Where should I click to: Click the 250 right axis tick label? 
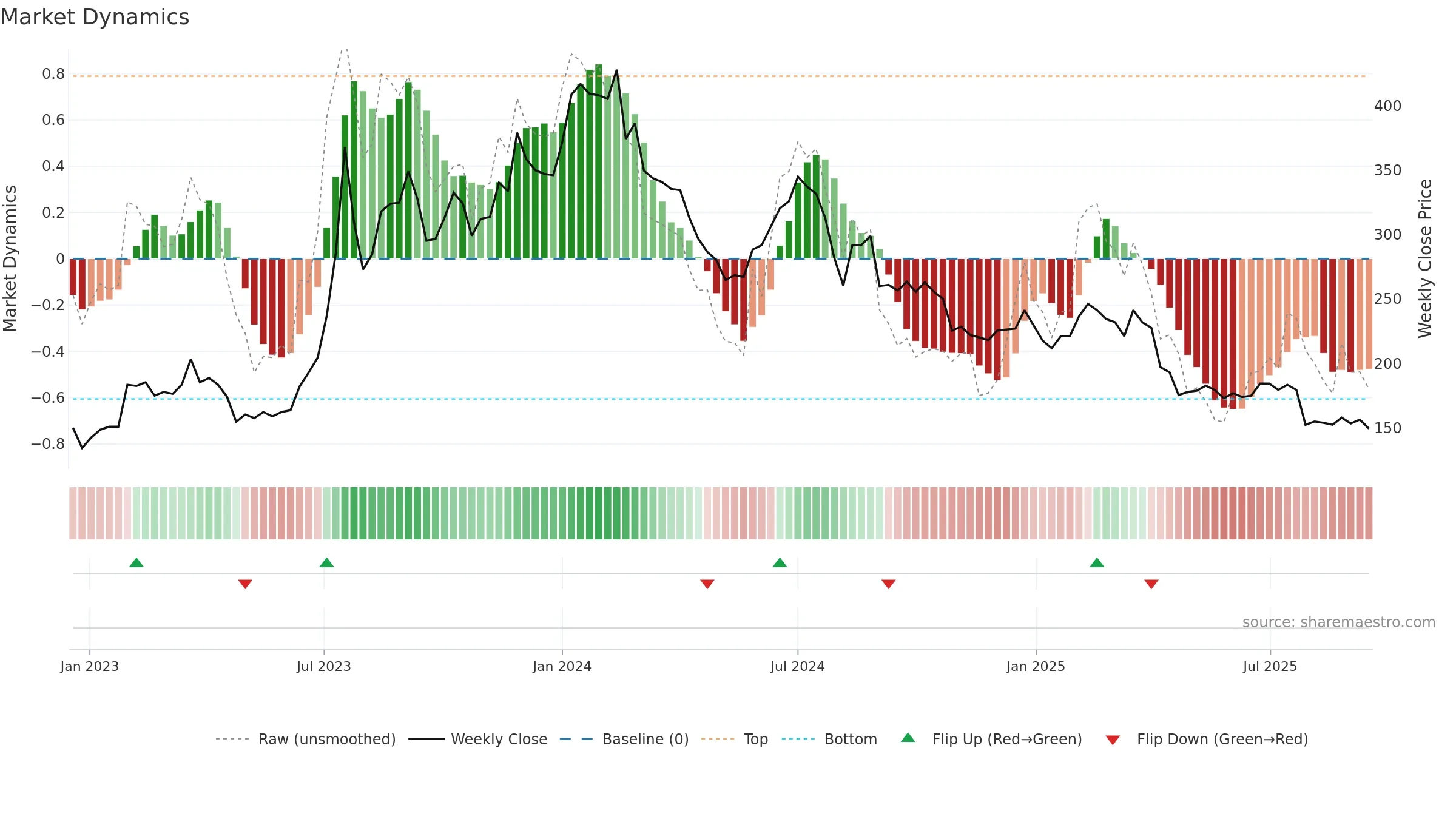pos(1388,299)
